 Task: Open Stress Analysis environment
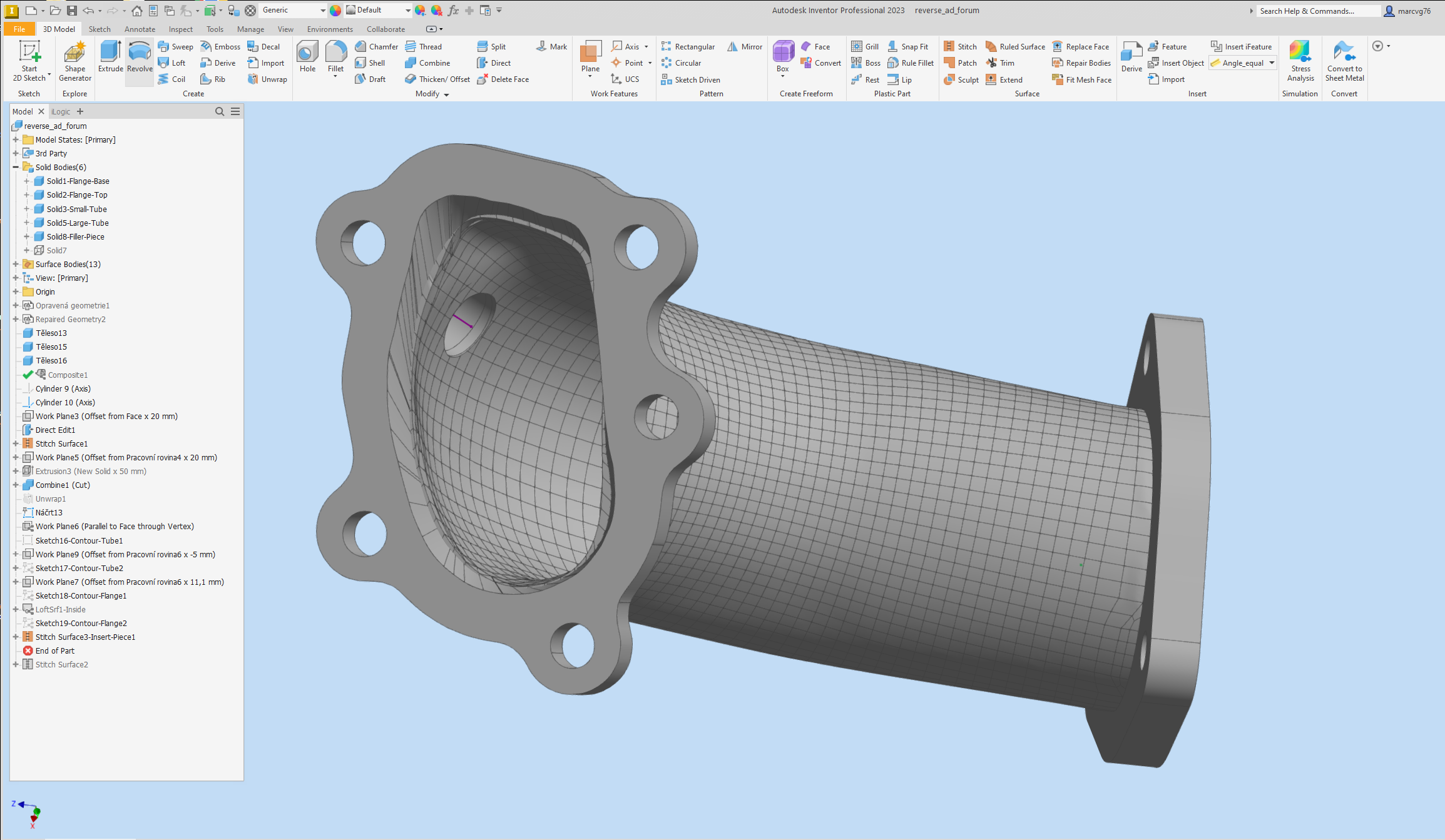1300,60
